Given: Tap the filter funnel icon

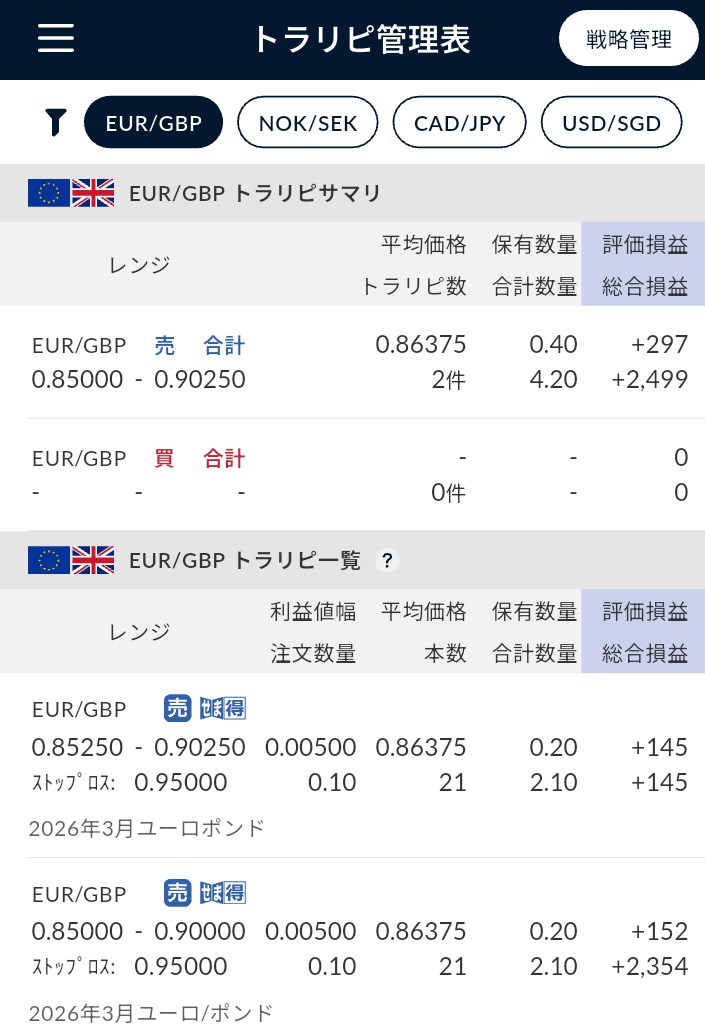Looking at the screenshot, I should tap(55, 123).
